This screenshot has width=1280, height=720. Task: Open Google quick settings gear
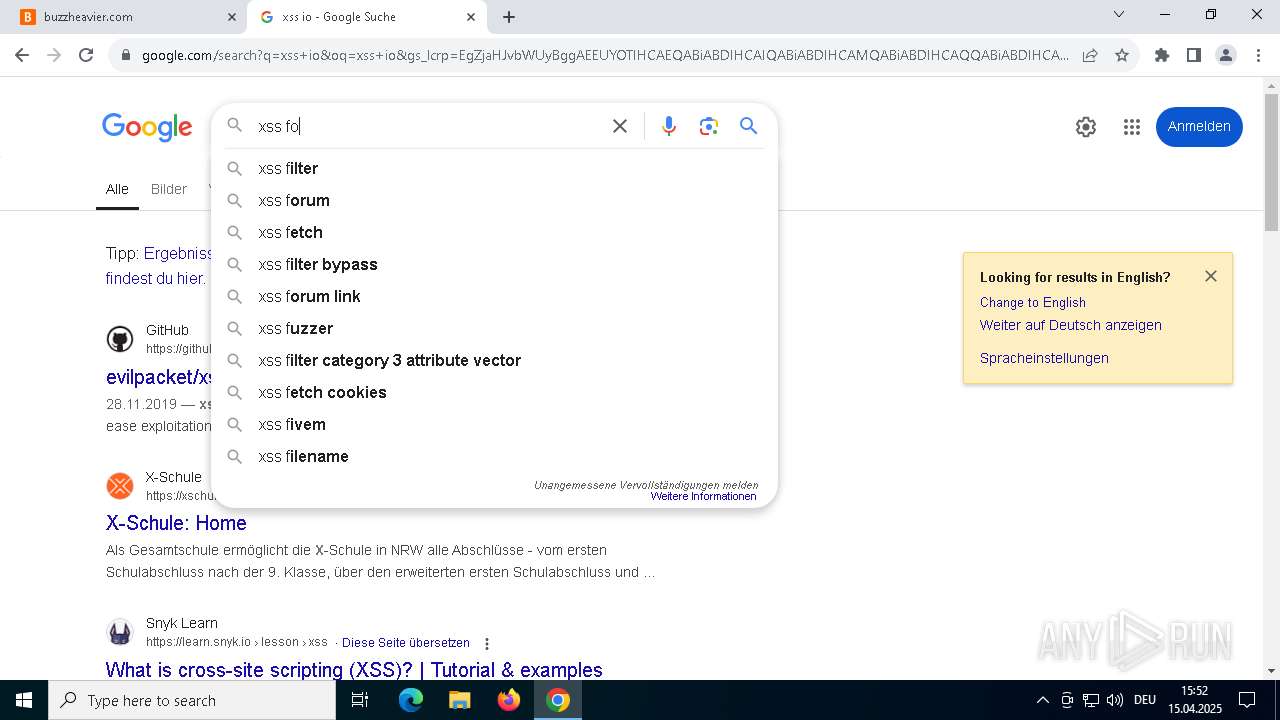tap(1086, 127)
